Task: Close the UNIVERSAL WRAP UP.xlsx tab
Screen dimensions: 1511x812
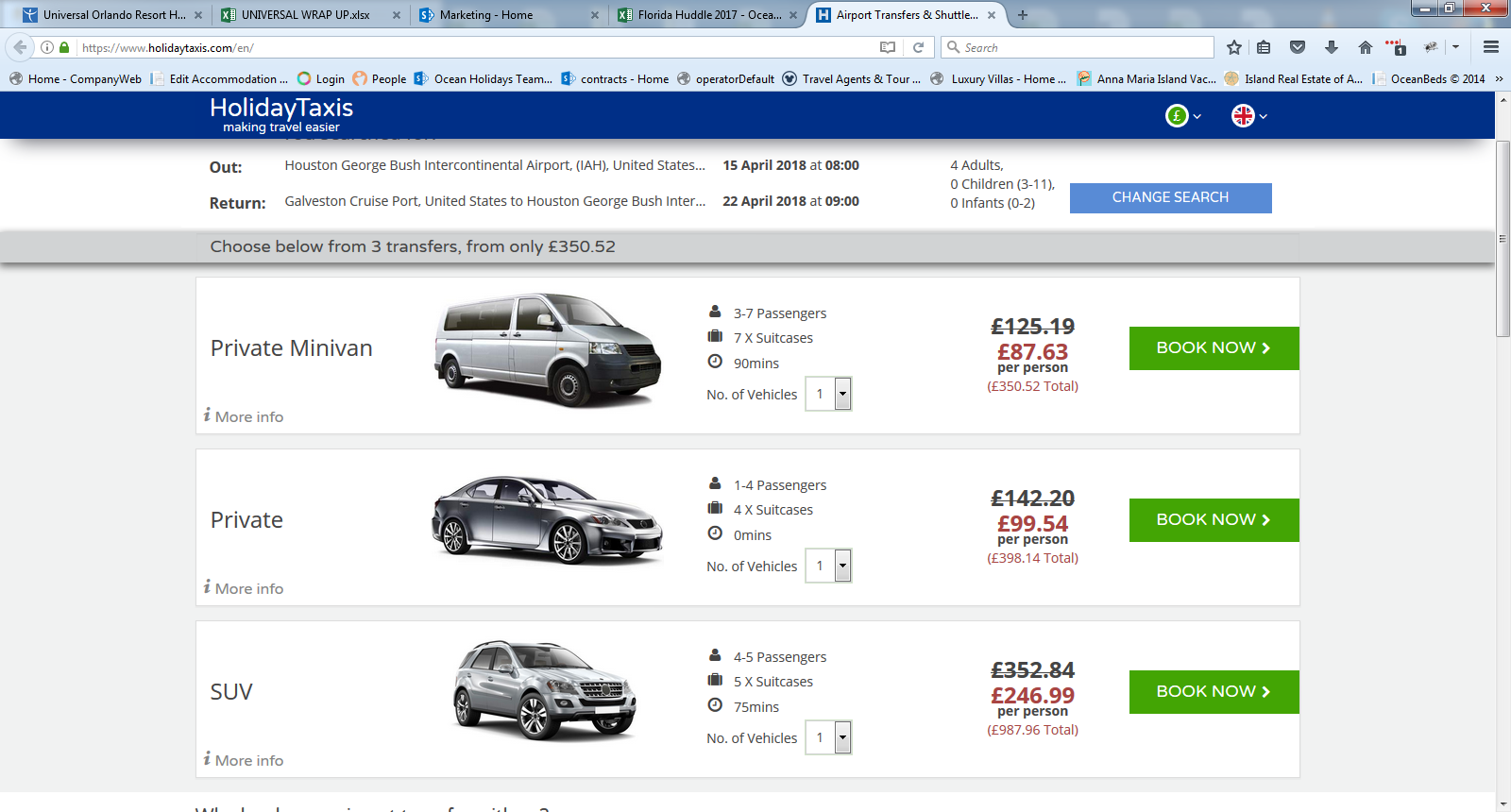Action: tap(397, 15)
